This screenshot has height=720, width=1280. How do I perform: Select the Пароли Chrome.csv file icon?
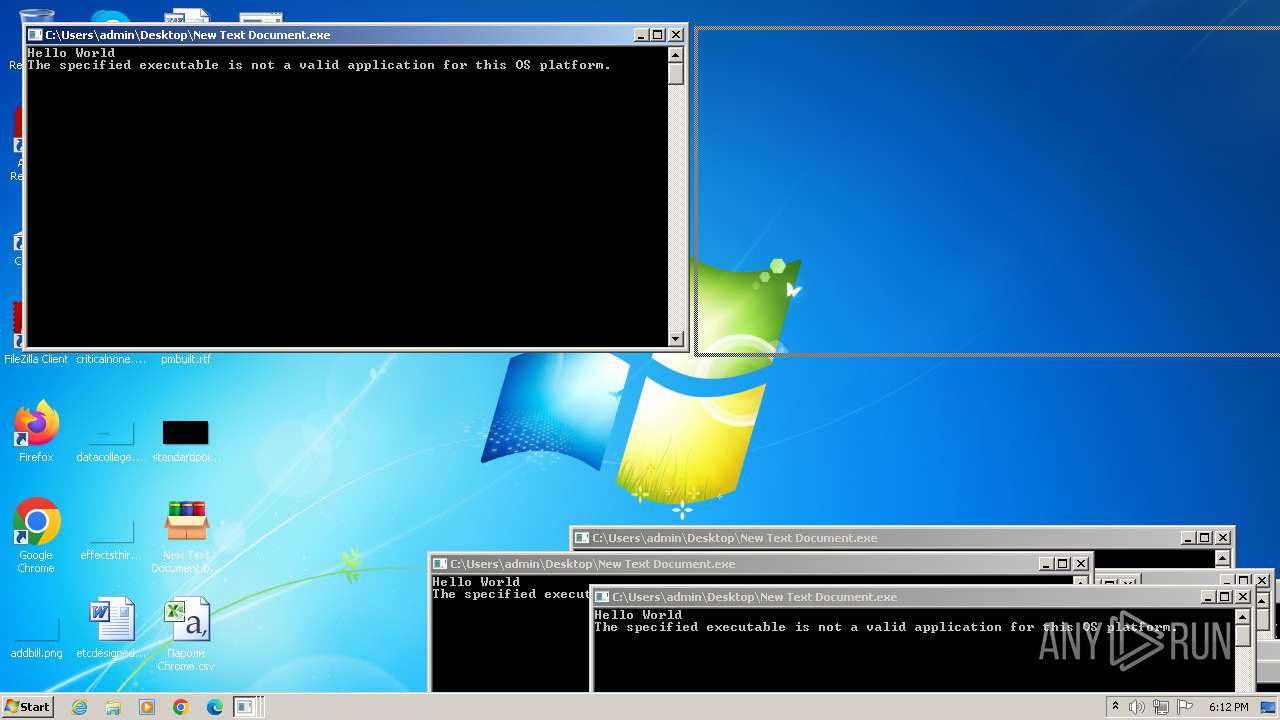pyautogui.click(x=186, y=620)
